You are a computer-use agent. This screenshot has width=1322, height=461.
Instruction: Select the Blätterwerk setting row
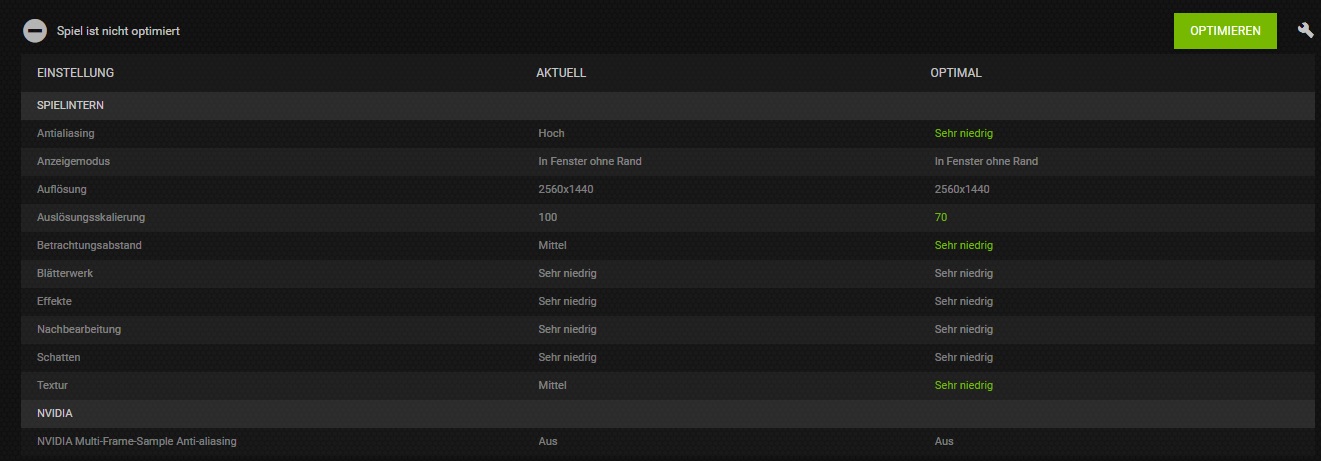click(668, 273)
